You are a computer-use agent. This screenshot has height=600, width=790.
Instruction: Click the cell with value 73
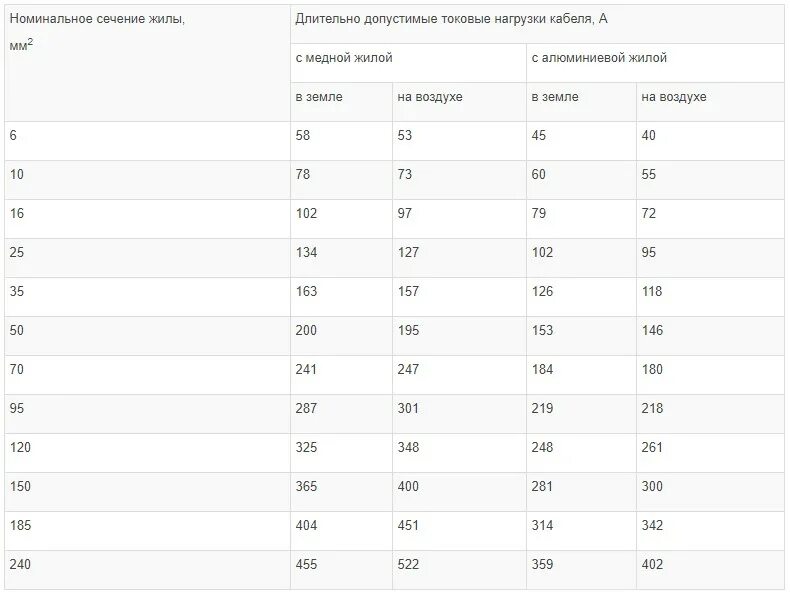tap(459, 180)
